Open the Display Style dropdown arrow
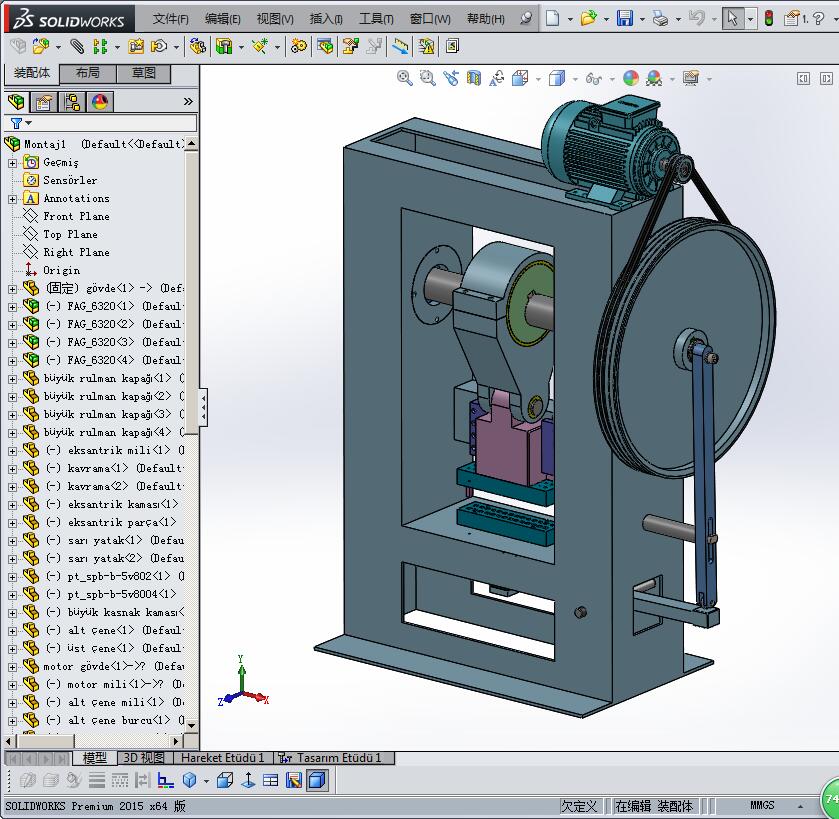 pos(575,79)
